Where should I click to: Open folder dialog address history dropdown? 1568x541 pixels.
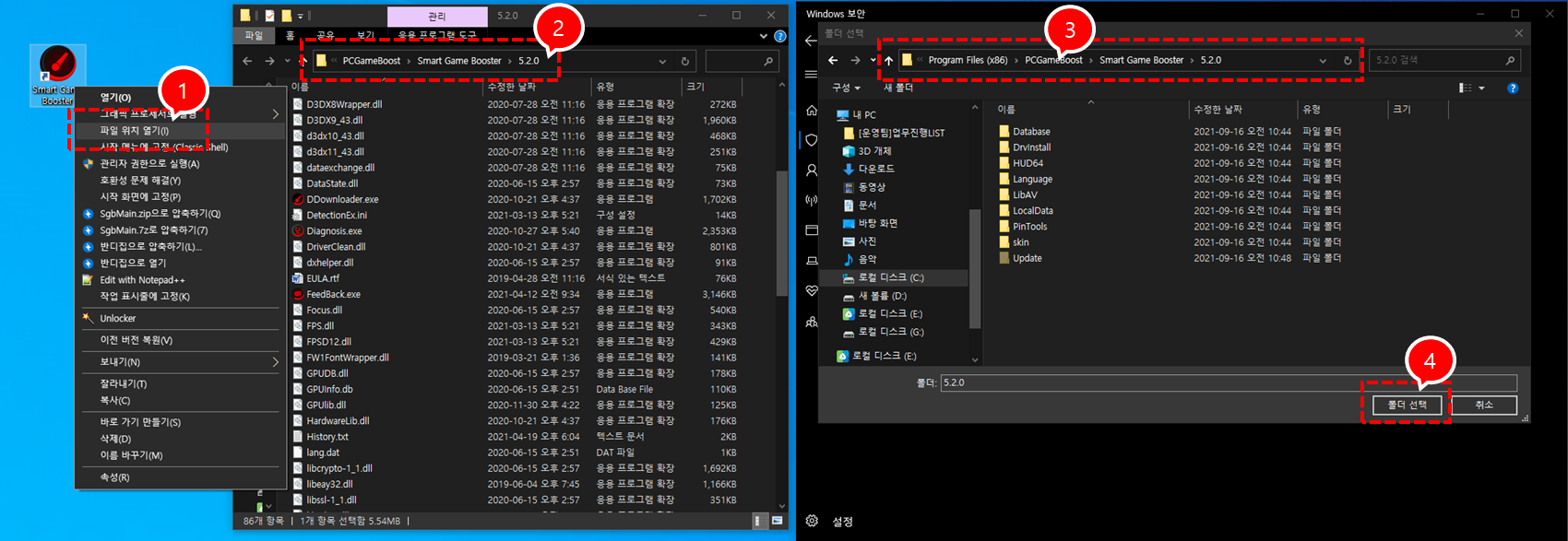coord(1324,60)
